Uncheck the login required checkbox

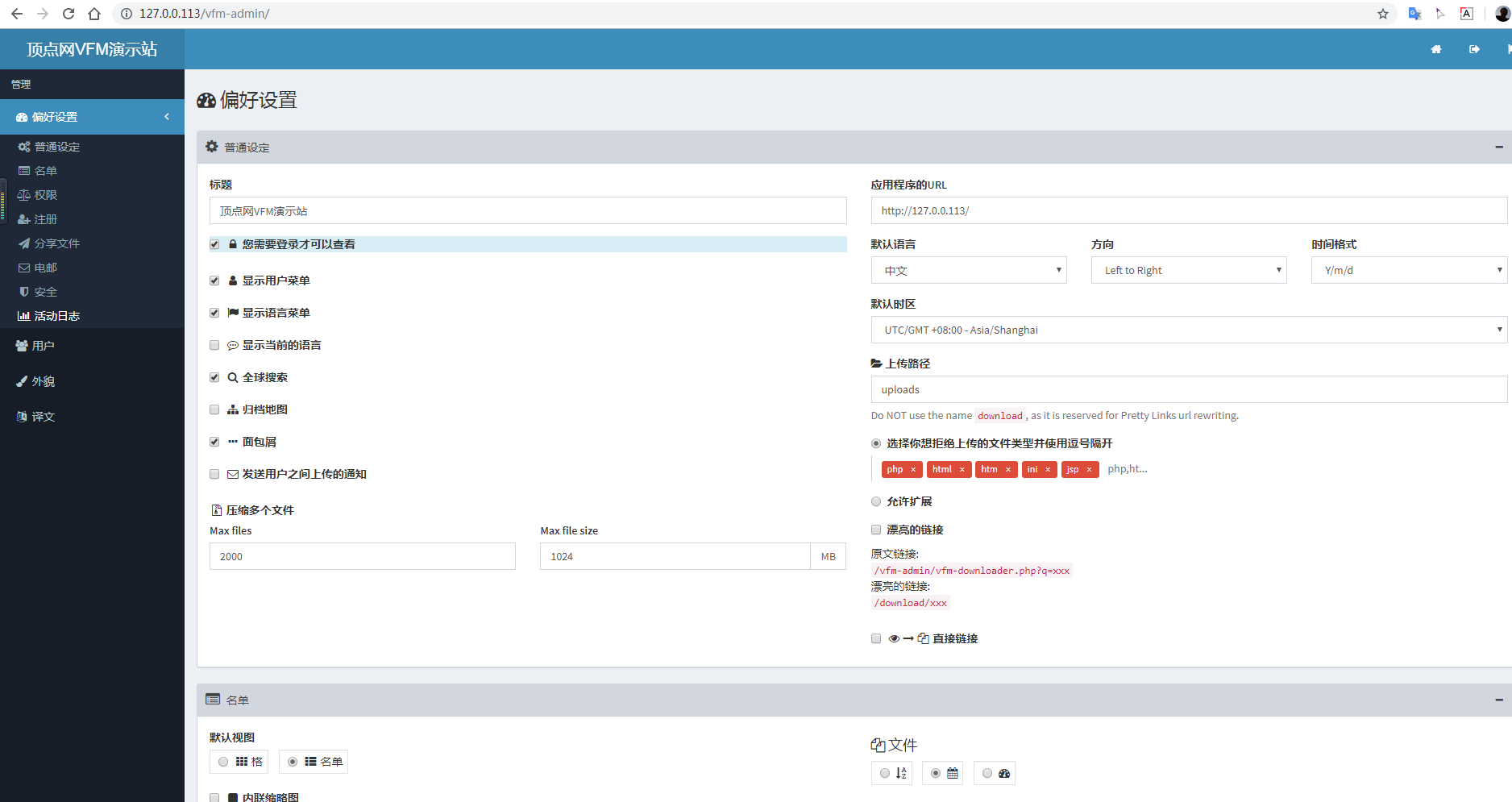[214, 244]
